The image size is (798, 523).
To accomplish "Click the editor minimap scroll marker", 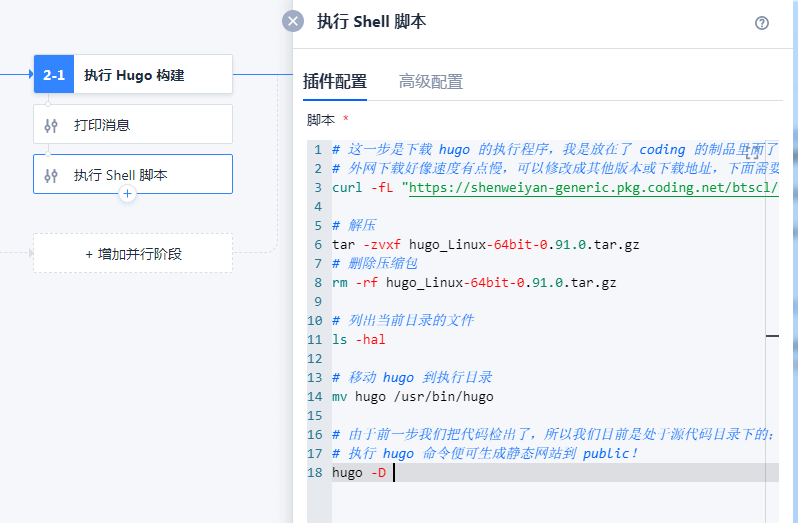I will [x=772, y=336].
